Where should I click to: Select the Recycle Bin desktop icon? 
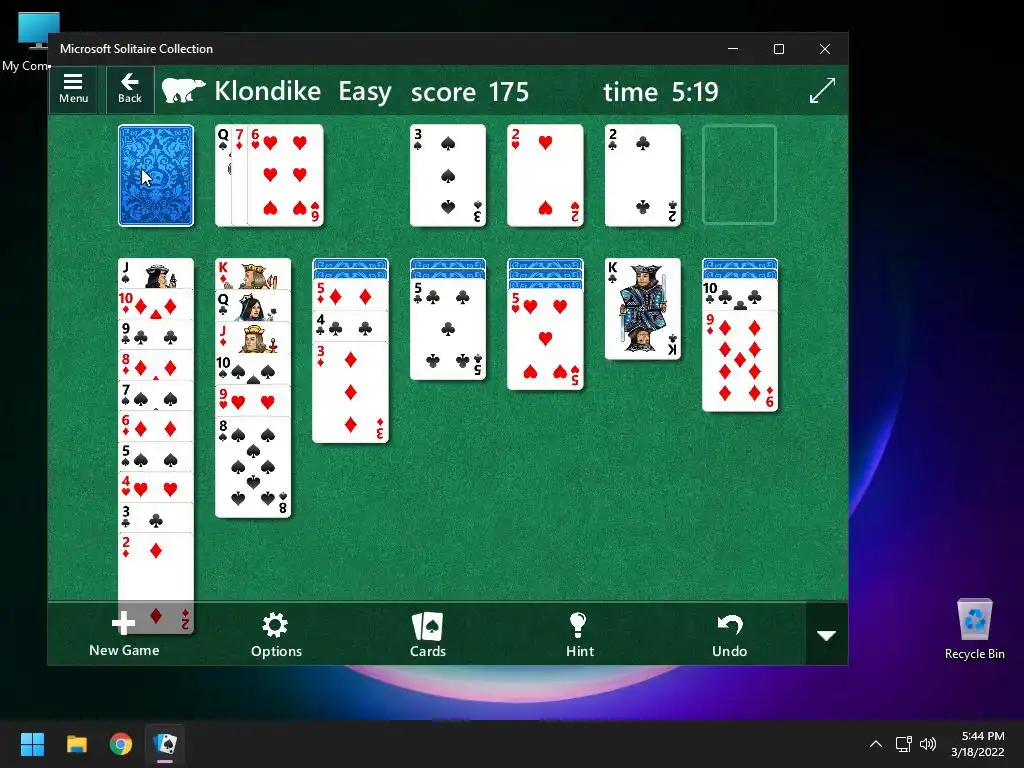pyautogui.click(x=974, y=629)
